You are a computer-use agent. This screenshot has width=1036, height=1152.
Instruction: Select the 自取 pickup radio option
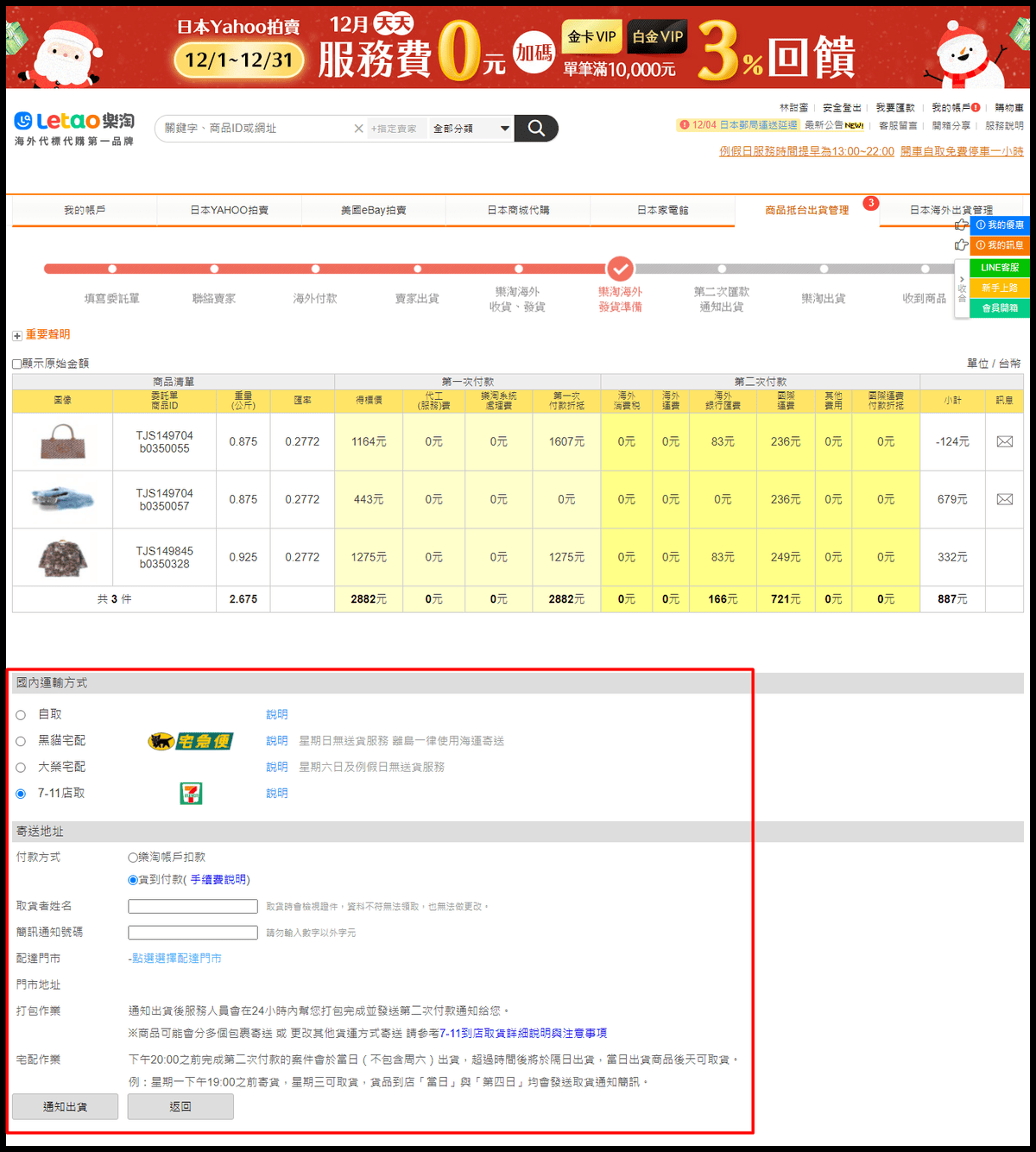(x=21, y=715)
